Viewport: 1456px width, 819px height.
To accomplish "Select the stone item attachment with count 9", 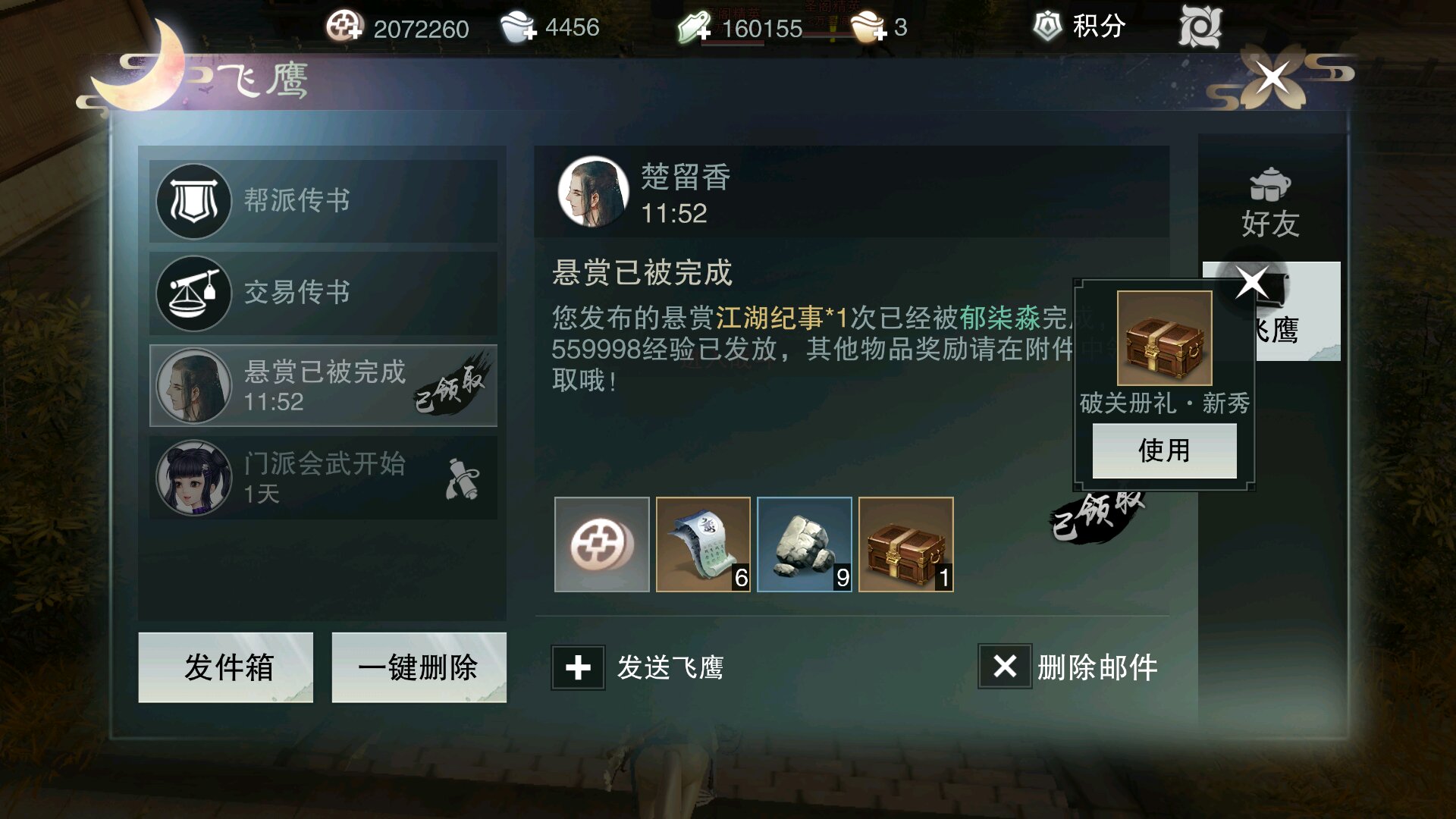I will 805,544.
